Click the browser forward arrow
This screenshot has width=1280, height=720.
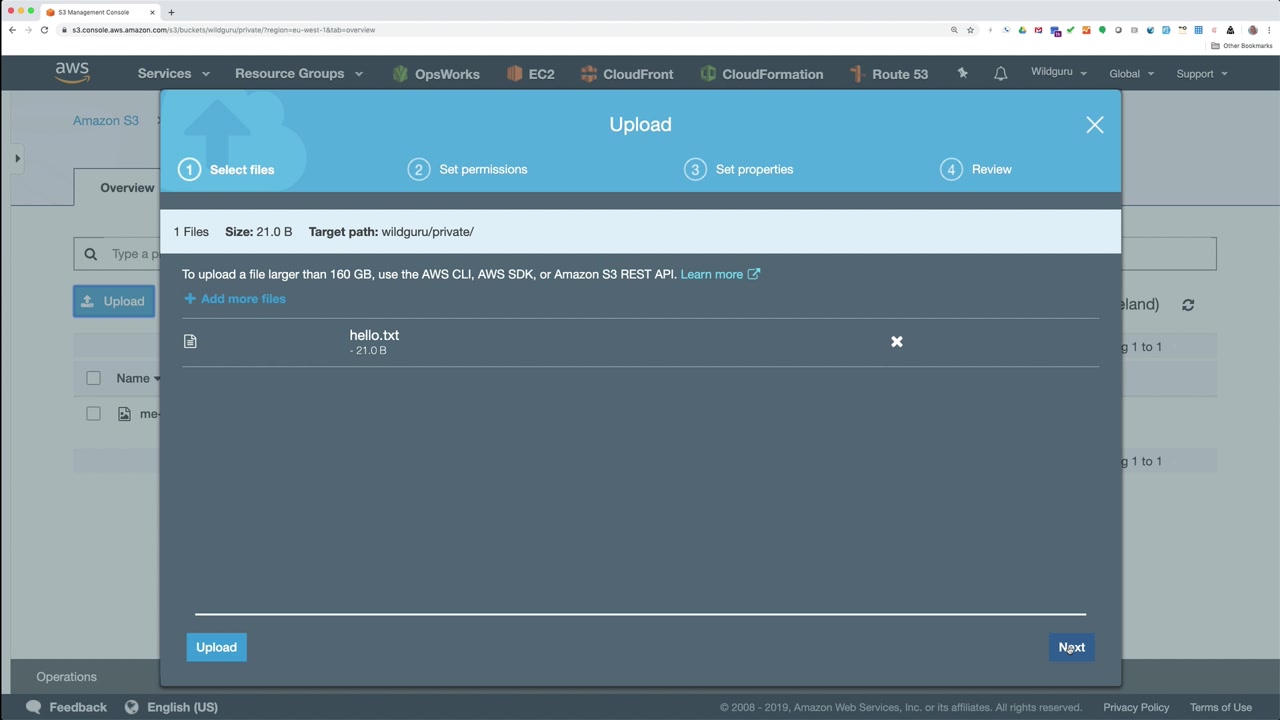(28, 30)
